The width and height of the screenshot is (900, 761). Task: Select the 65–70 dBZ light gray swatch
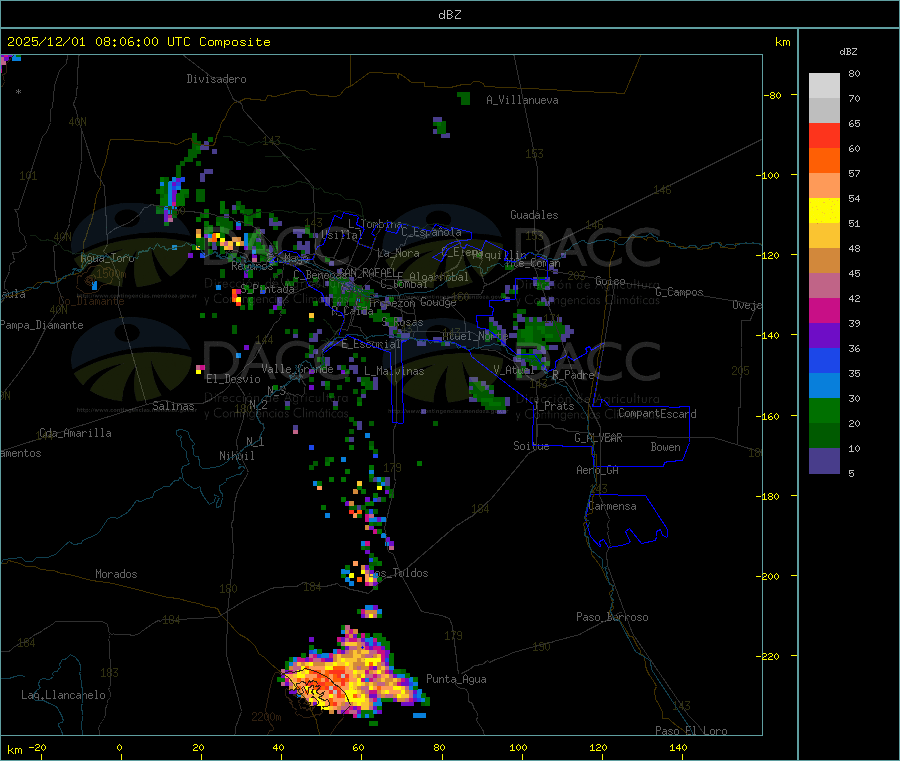pyautogui.click(x=824, y=110)
